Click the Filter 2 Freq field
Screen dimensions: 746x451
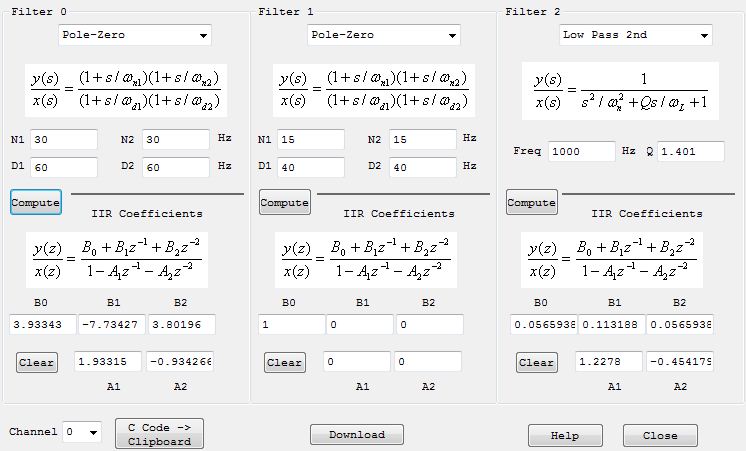[582, 152]
